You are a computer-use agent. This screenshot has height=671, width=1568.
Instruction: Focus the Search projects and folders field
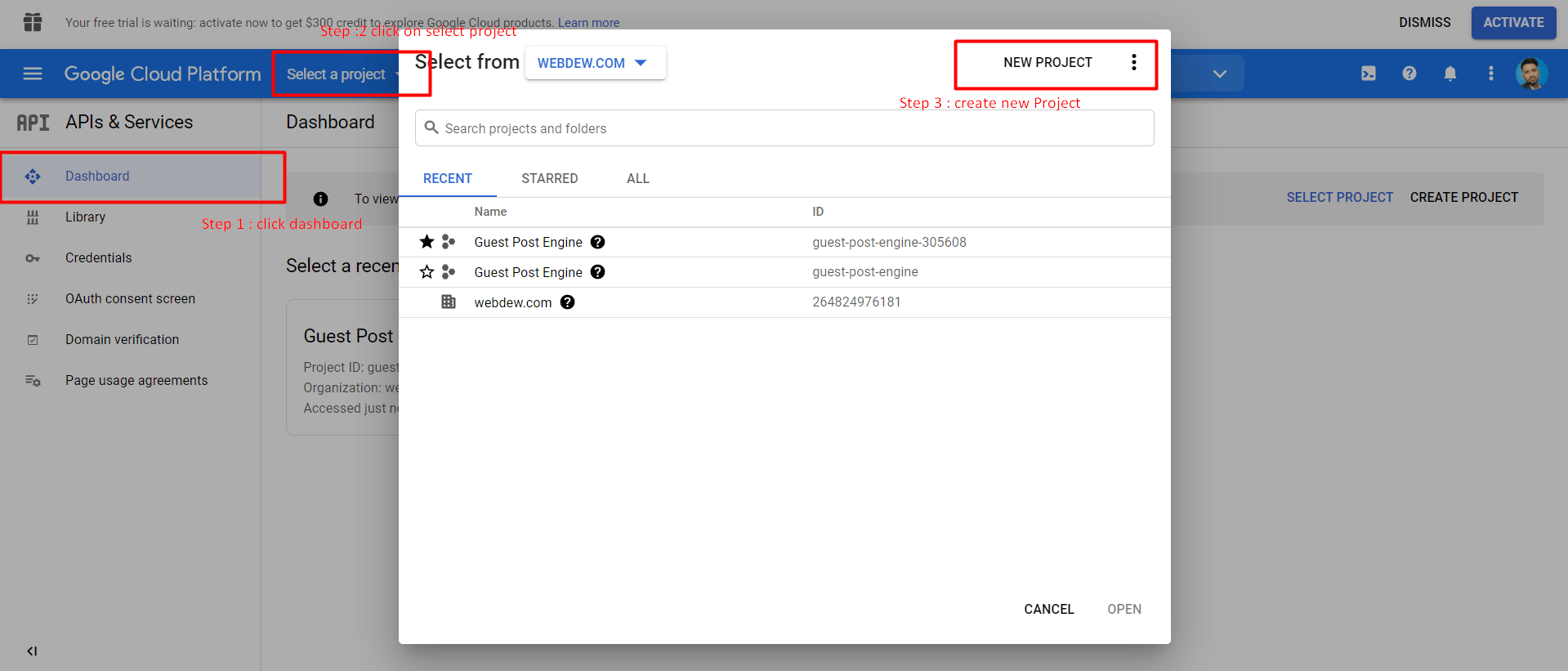(784, 128)
